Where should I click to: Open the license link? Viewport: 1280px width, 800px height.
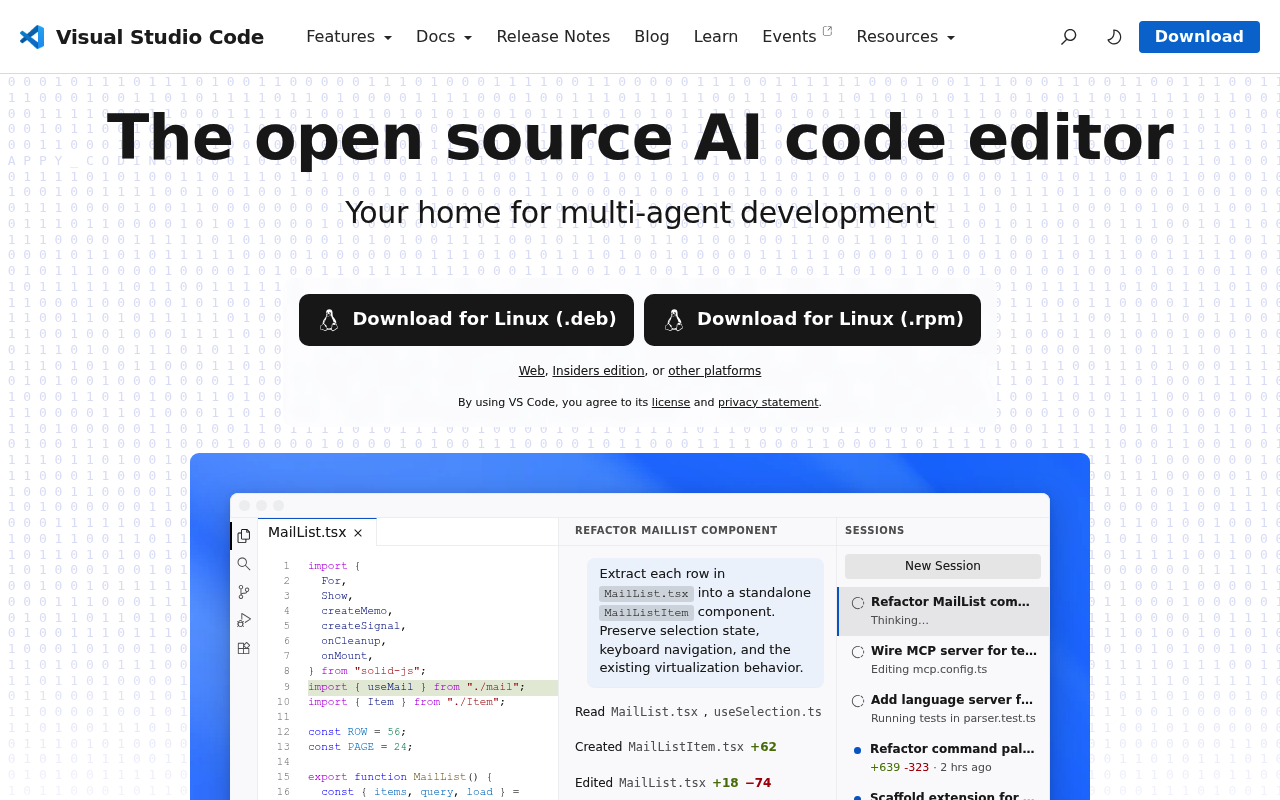coord(670,402)
